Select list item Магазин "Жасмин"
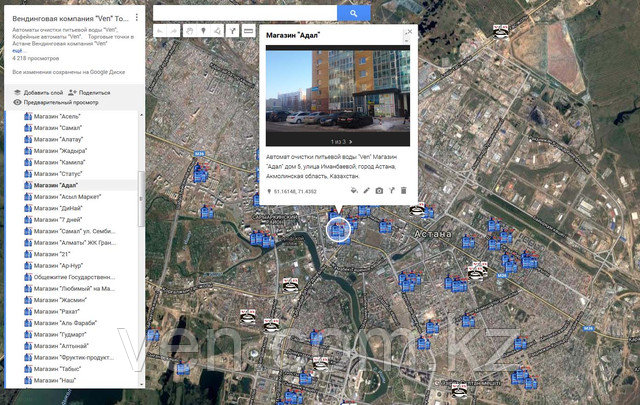This screenshot has width=640, height=405. tap(60, 300)
